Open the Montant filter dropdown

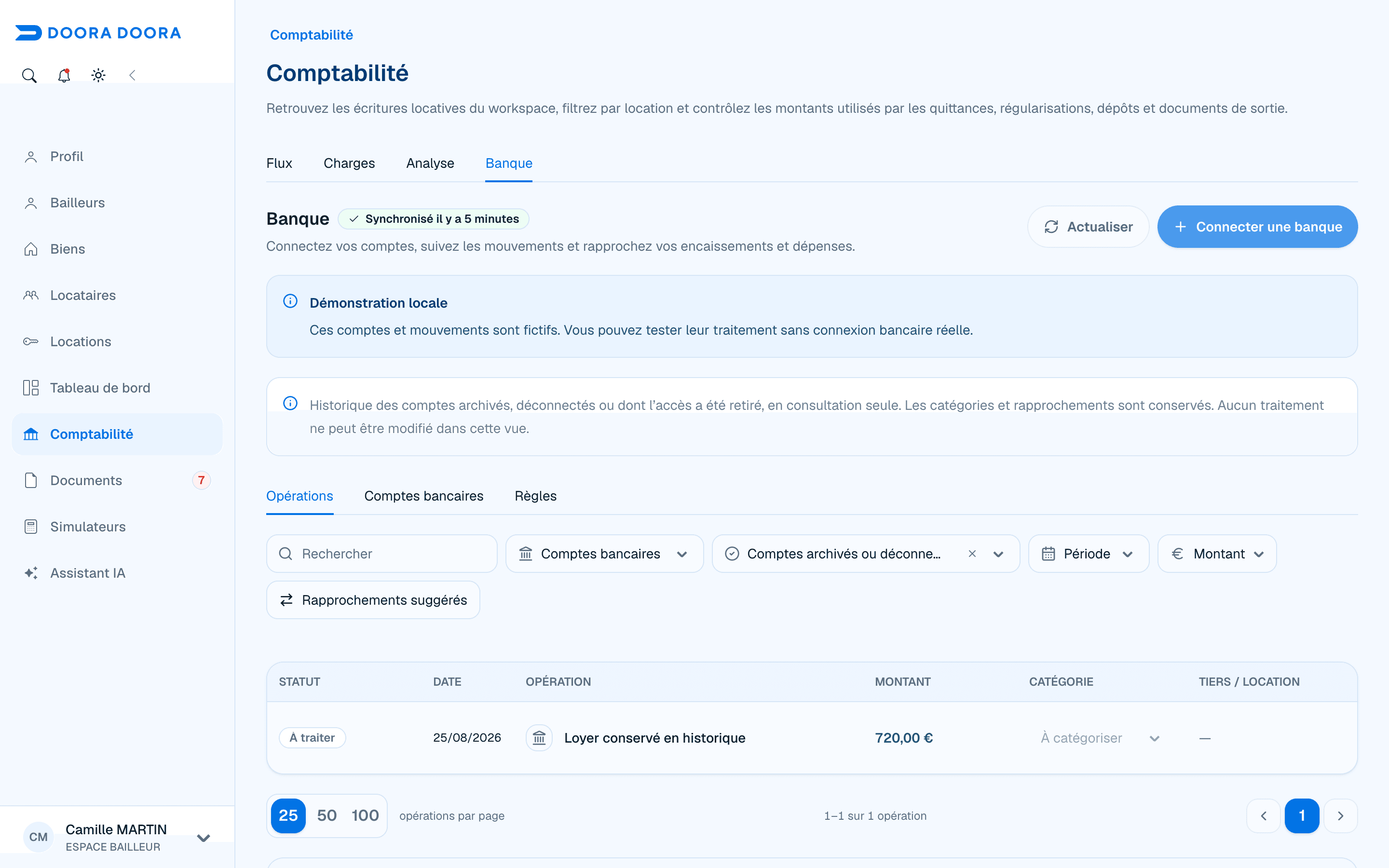tap(1217, 554)
